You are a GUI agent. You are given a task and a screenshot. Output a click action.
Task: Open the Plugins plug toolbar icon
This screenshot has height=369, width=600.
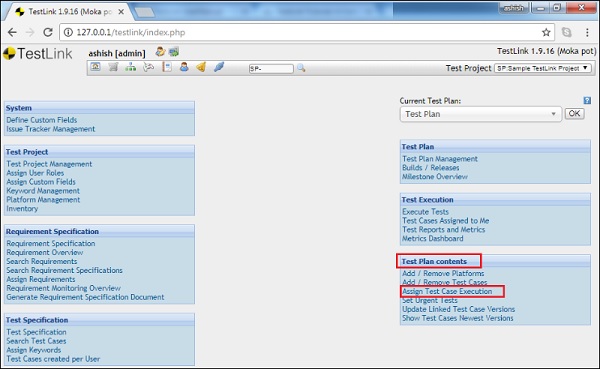coord(219,67)
